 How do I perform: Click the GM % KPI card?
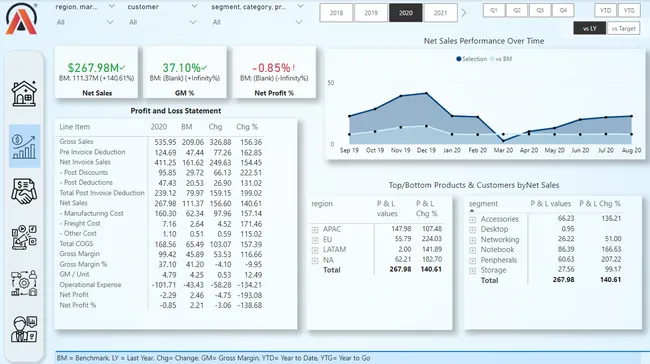[x=184, y=72]
